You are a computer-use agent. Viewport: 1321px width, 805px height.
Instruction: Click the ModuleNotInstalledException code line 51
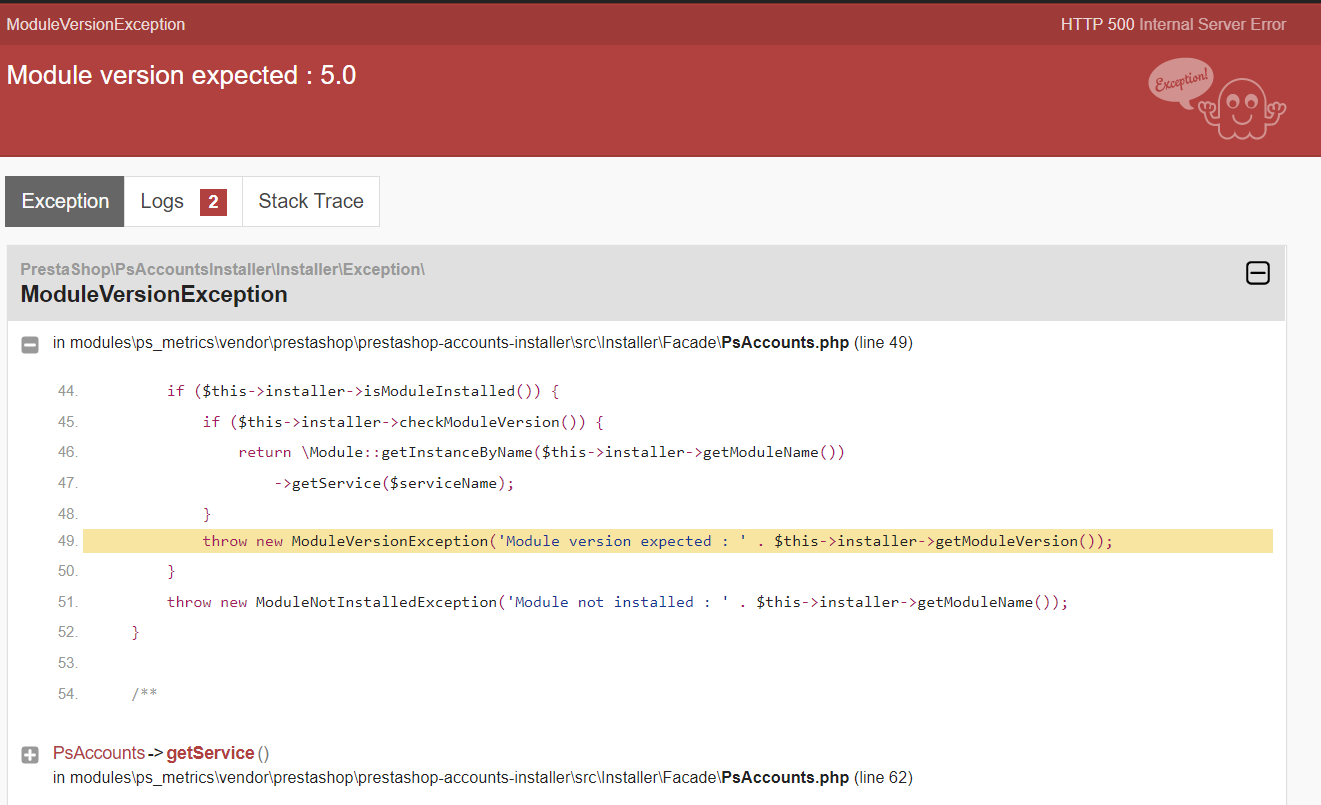tap(617, 602)
